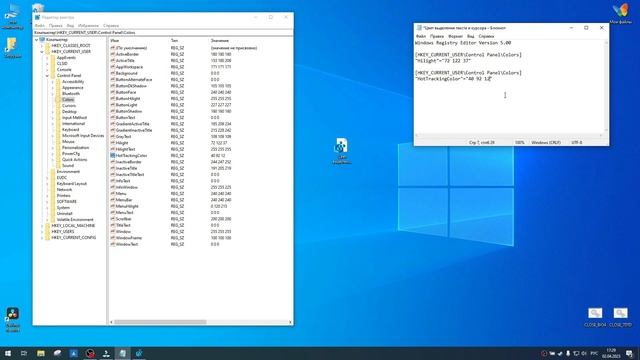Collapse the Control Panel key node
This screenshot has height=360, width=640.
(47, 76)
